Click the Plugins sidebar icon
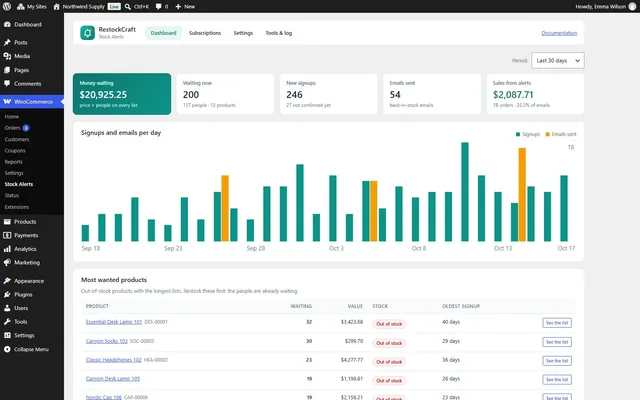The height and width of the screenshot is (400, 640). coord(7,294)
